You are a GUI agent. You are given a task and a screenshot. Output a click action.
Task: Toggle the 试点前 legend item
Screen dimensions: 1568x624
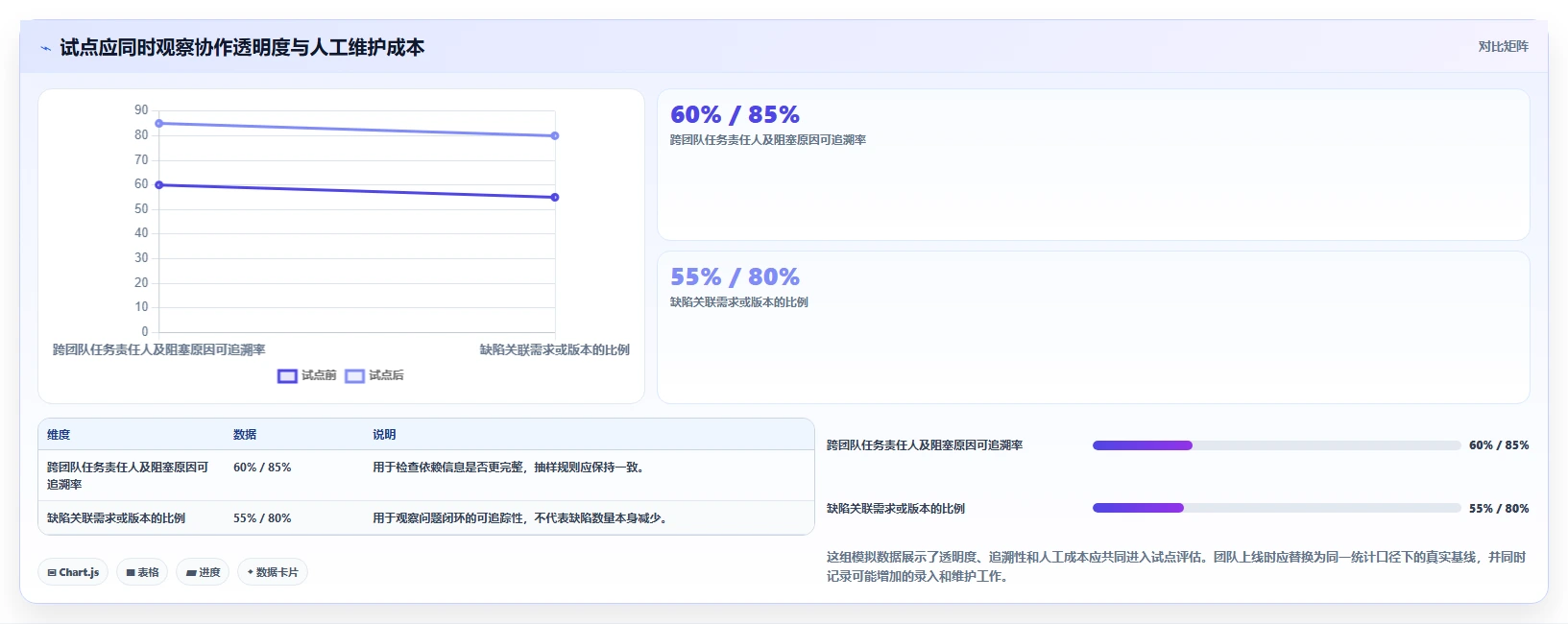pyautogui.click(x=307, y=375)
